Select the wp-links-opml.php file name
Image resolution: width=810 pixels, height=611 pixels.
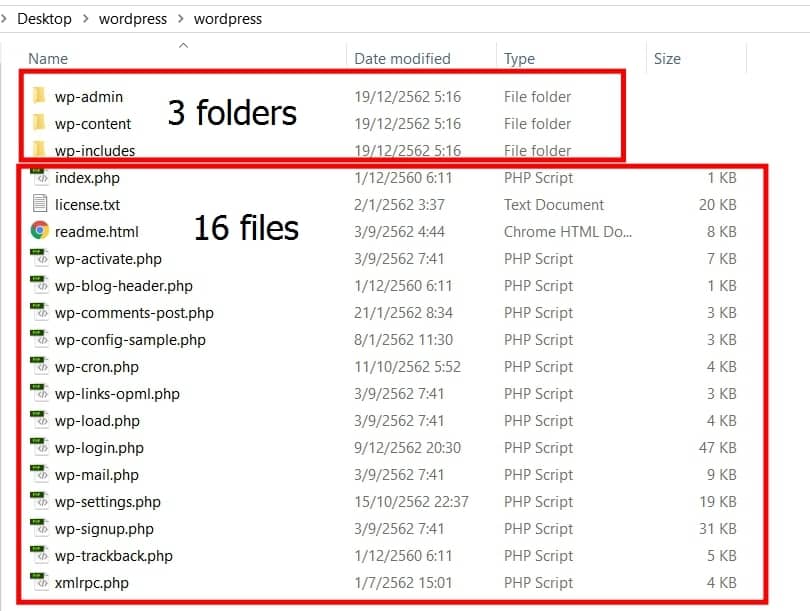[x=117, y=394]
